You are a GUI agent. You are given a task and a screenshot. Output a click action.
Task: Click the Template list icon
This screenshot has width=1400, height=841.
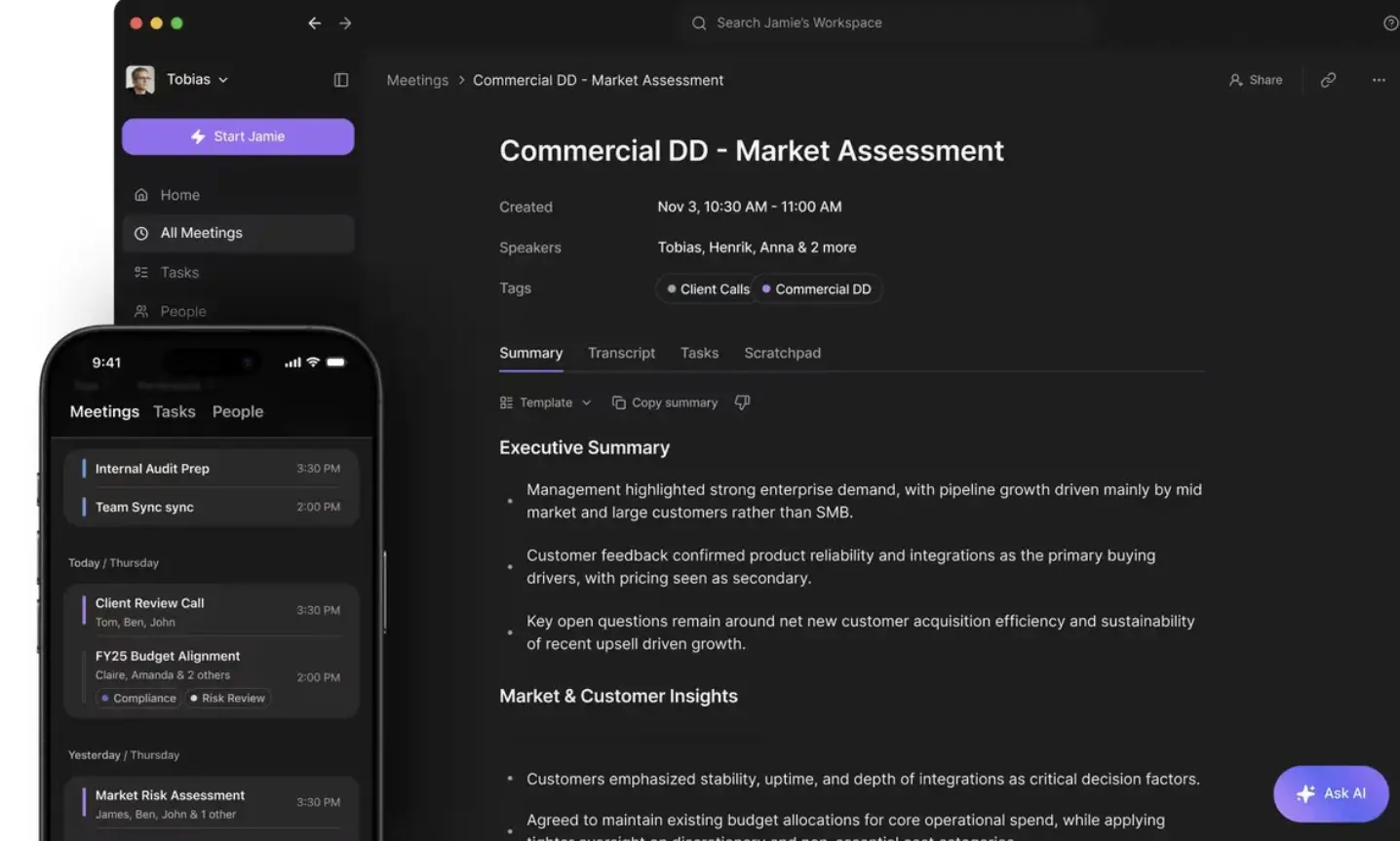point(506,402)
